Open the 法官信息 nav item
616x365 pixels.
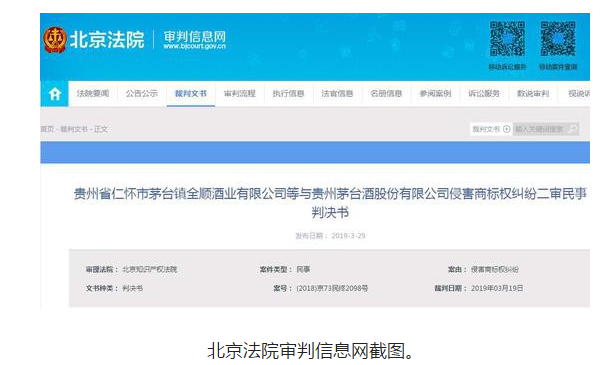point(337,94)
